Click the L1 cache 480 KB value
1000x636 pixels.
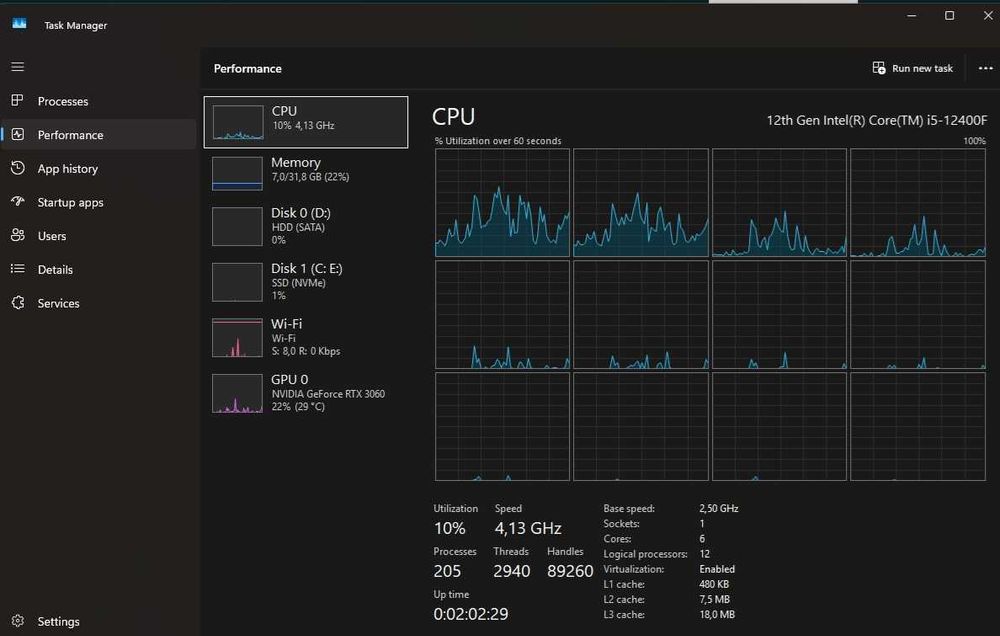pyautogui.click(x=714, y=584)
